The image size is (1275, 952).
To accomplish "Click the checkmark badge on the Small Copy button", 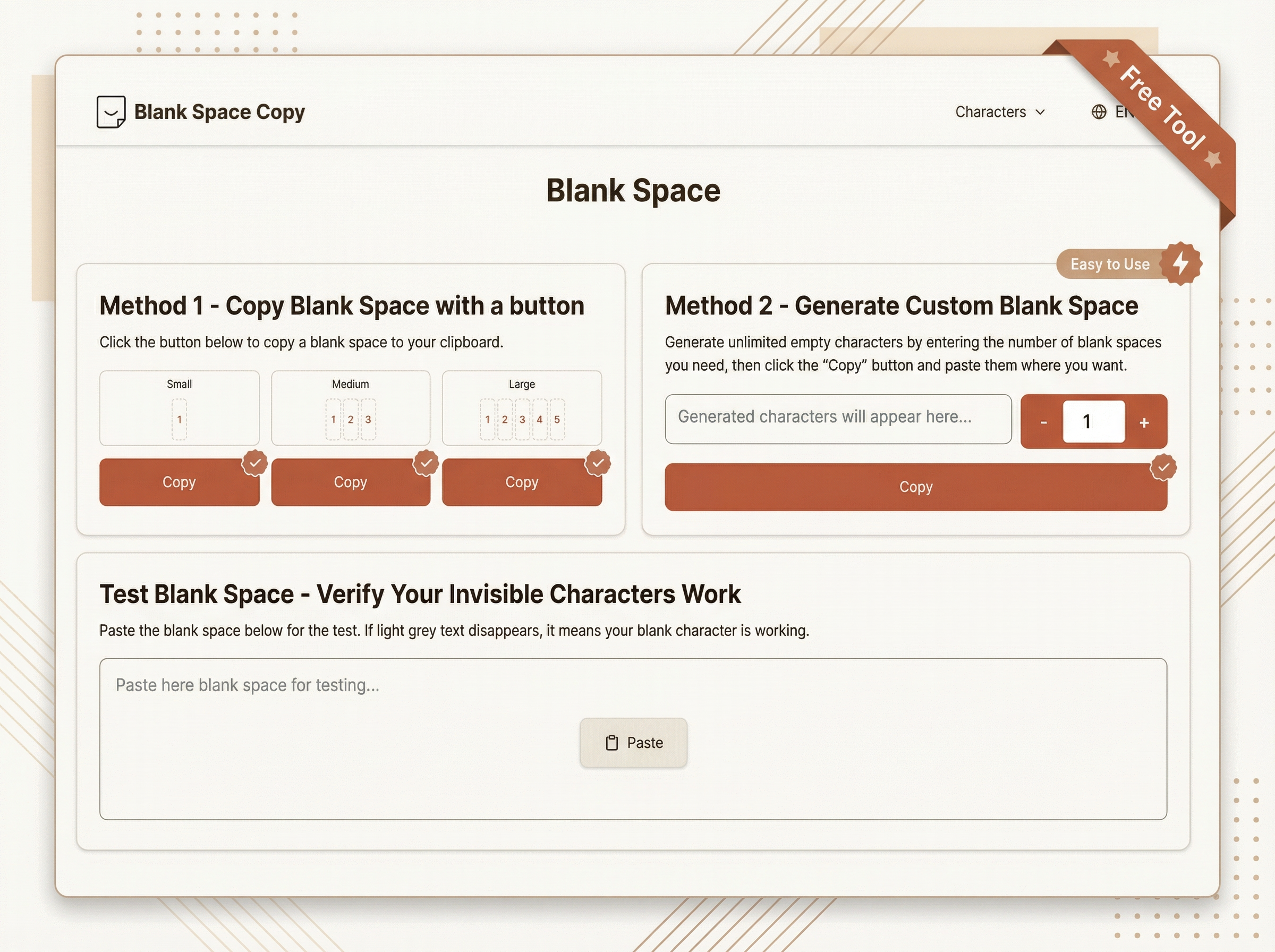I will 255,464.
